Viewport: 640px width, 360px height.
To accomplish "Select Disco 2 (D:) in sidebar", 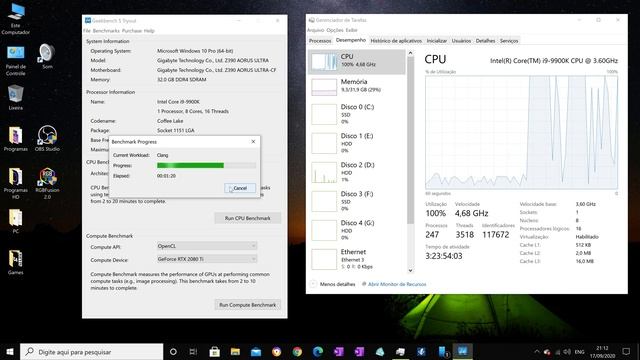I will point(357,172).
